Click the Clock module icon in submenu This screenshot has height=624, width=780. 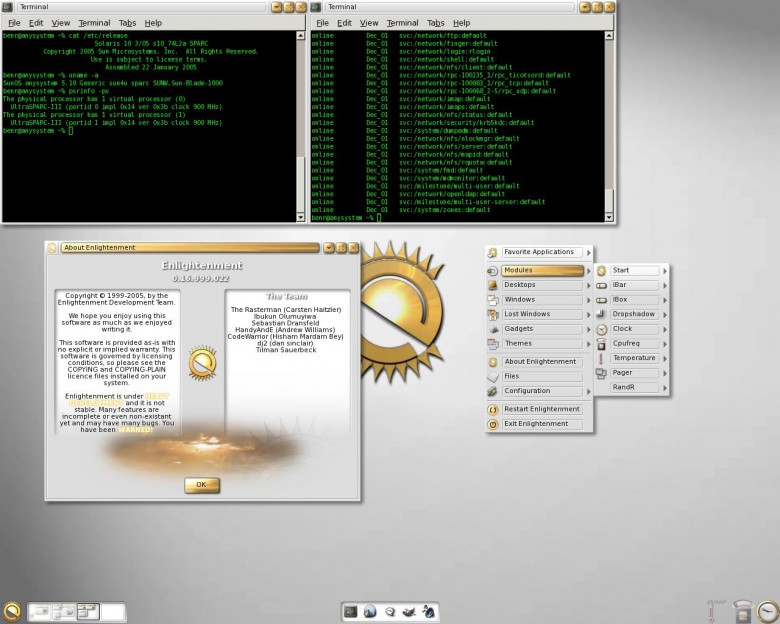(x=601, y=329)
